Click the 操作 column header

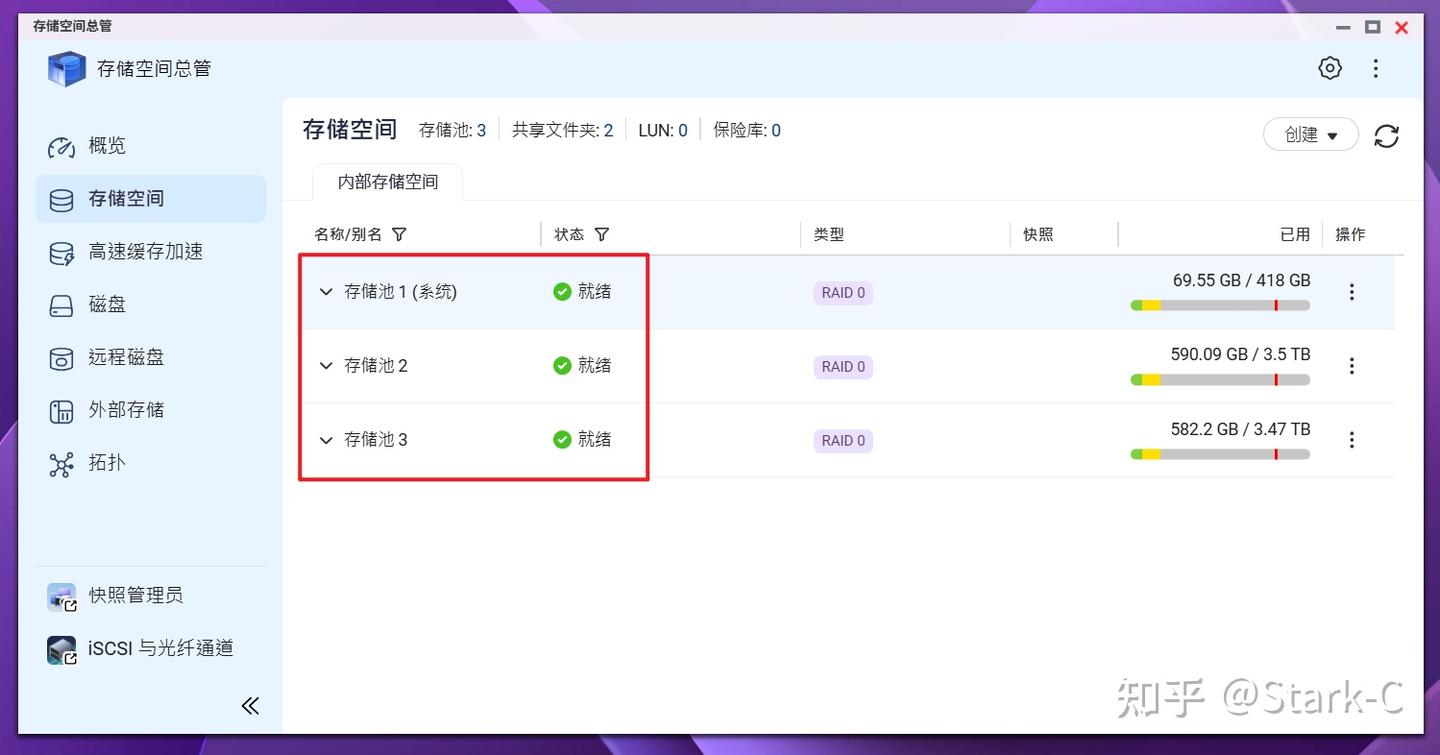1350,234
